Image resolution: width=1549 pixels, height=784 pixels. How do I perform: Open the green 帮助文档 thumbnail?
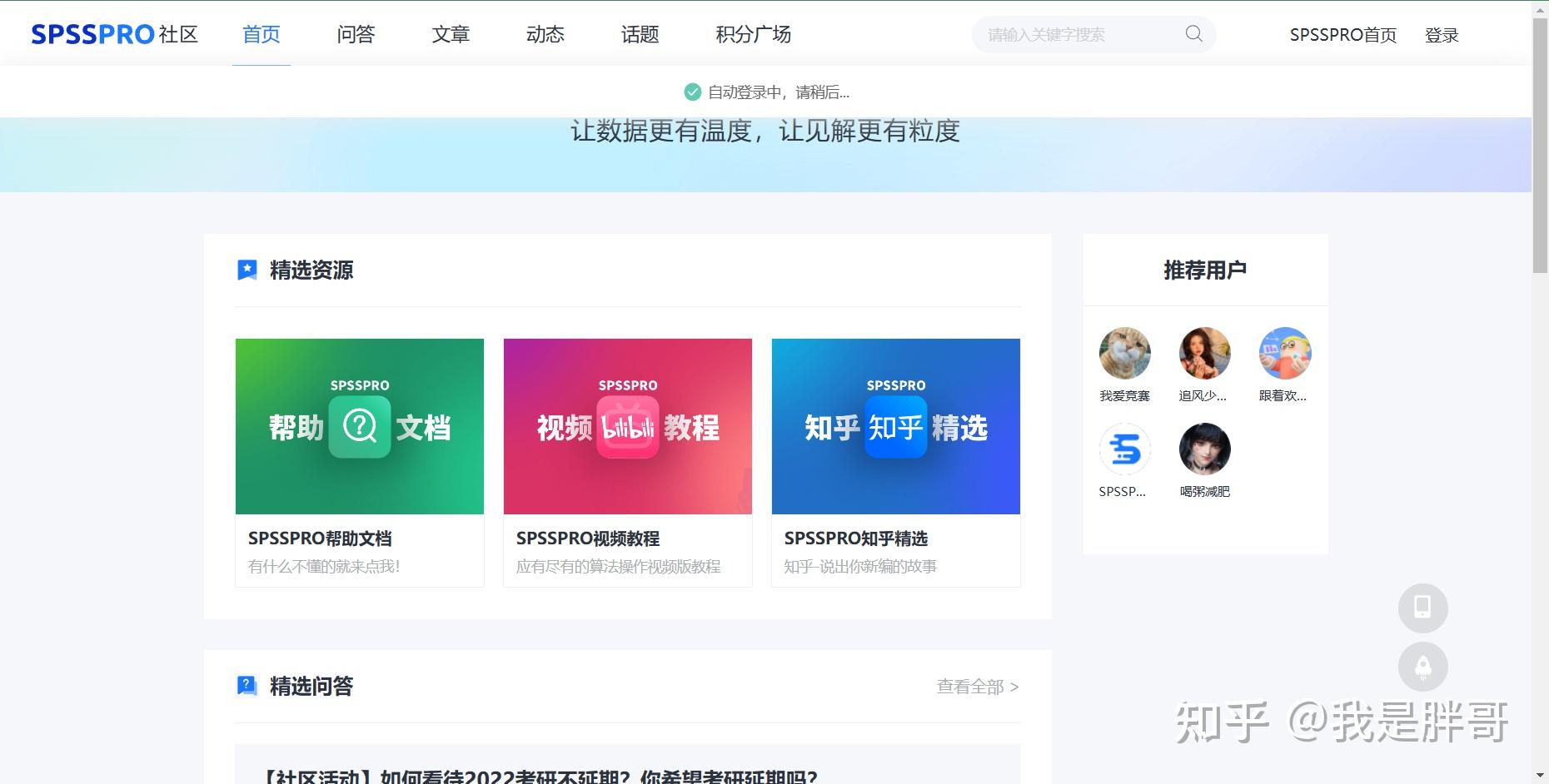pyautogui.click(x=360, y=426)
